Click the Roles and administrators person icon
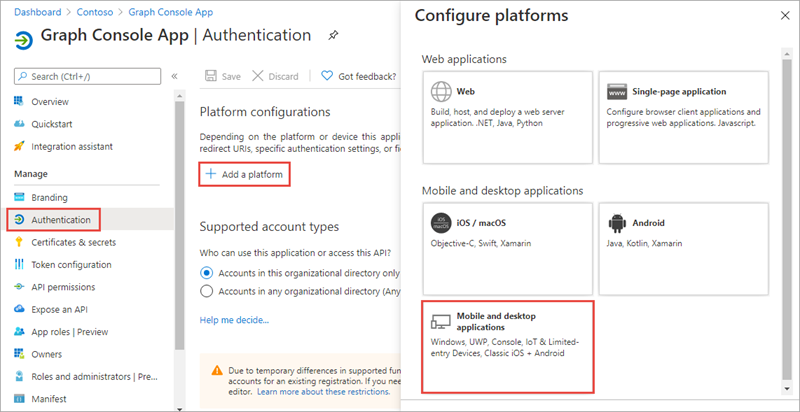This screenshot has height=412, width=800. pos(19,376)
